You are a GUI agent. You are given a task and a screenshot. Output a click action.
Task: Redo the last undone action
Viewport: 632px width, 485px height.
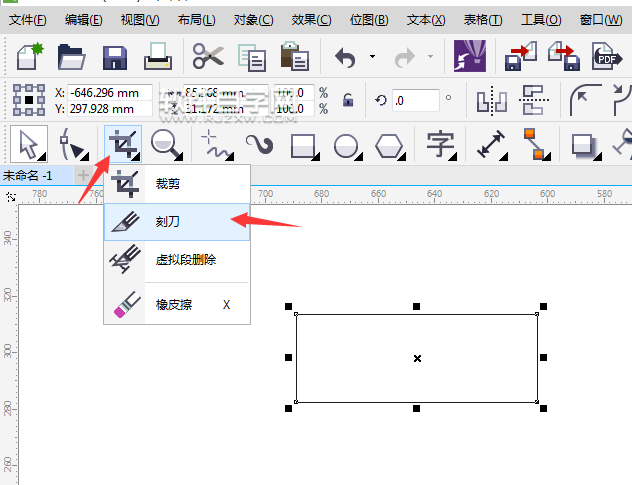[405, 58]
